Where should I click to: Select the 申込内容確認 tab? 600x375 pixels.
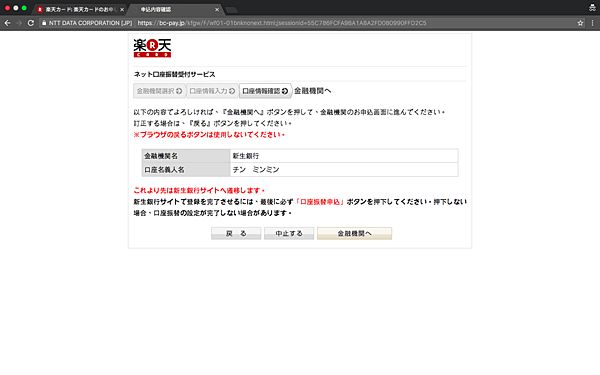pyautogui.click(x=175, y=10)
